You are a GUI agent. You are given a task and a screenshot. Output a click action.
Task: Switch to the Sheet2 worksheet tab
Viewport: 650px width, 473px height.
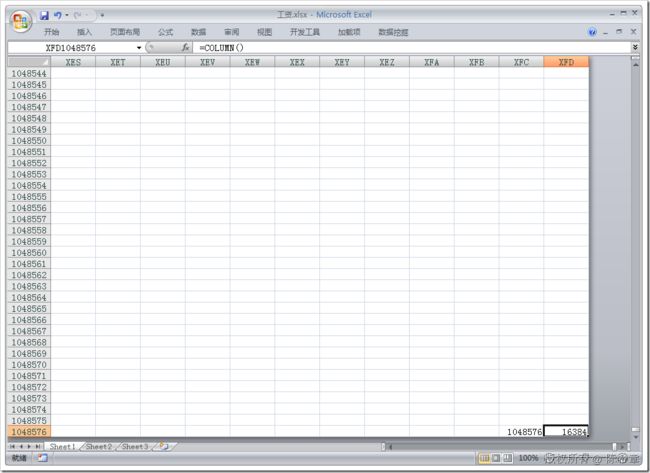[x=99, y=447]
